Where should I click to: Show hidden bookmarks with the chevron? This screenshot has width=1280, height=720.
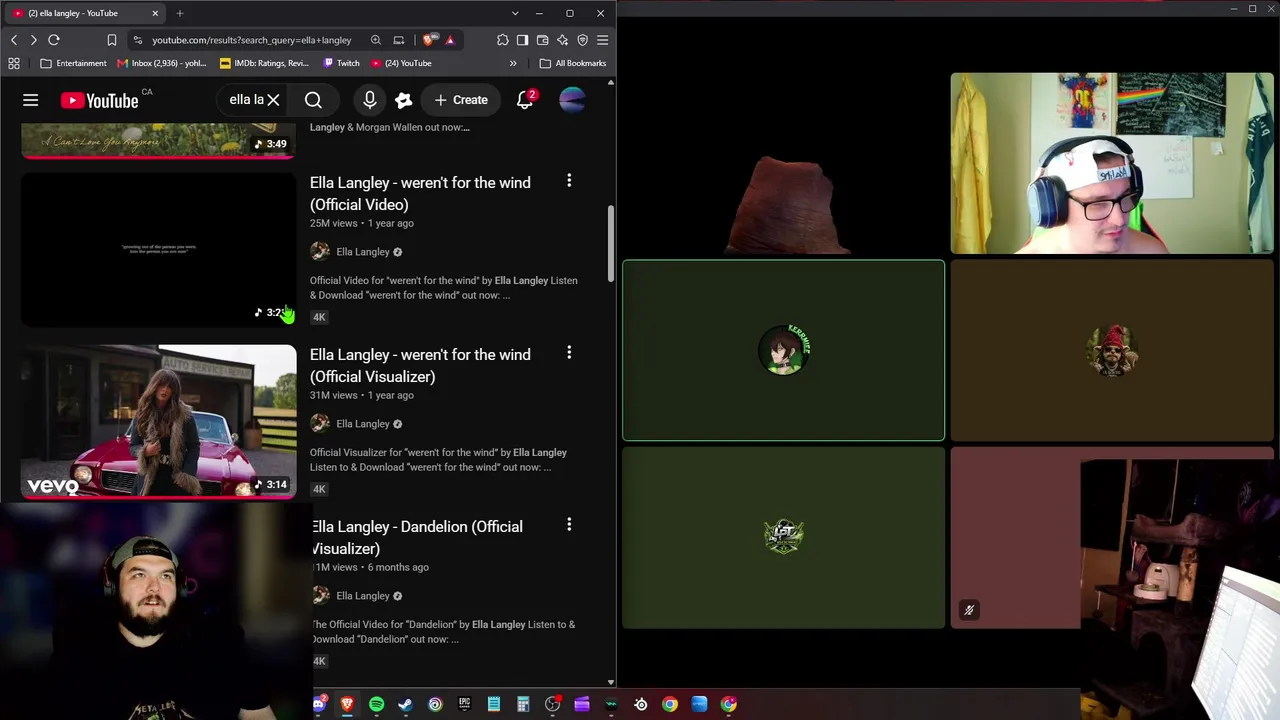(x=513, y=63)
